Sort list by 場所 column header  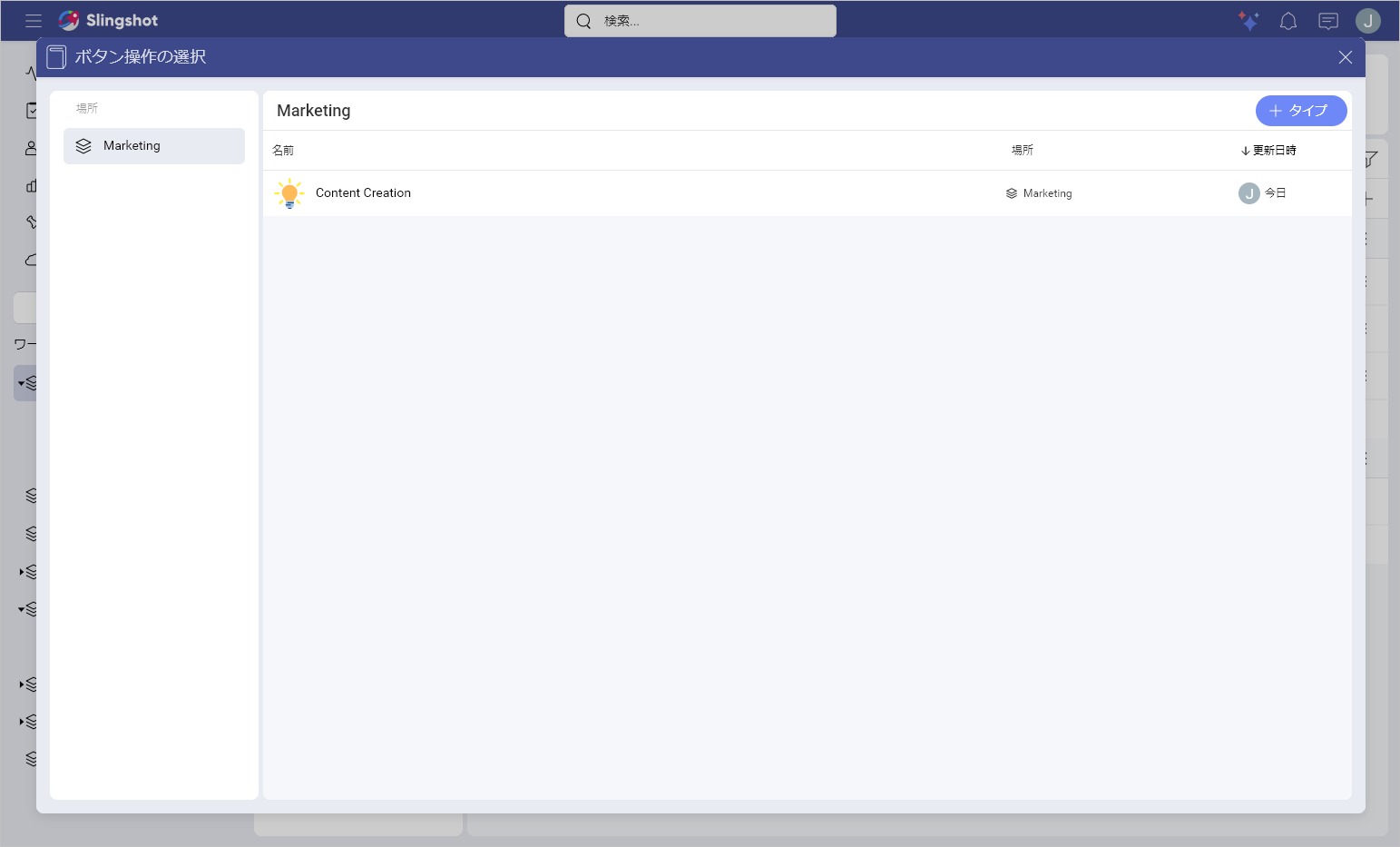coord(1023,151)
